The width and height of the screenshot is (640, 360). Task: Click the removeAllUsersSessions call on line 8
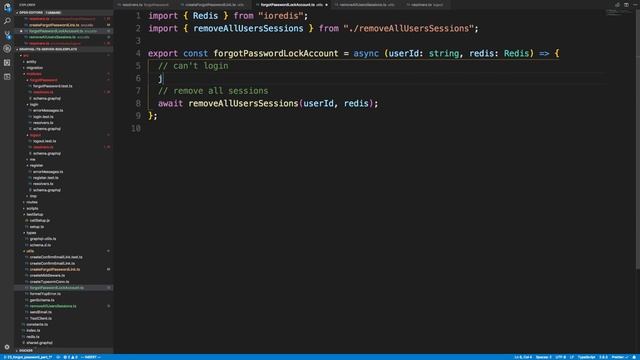pyautogui.click(x=243, y=103)
